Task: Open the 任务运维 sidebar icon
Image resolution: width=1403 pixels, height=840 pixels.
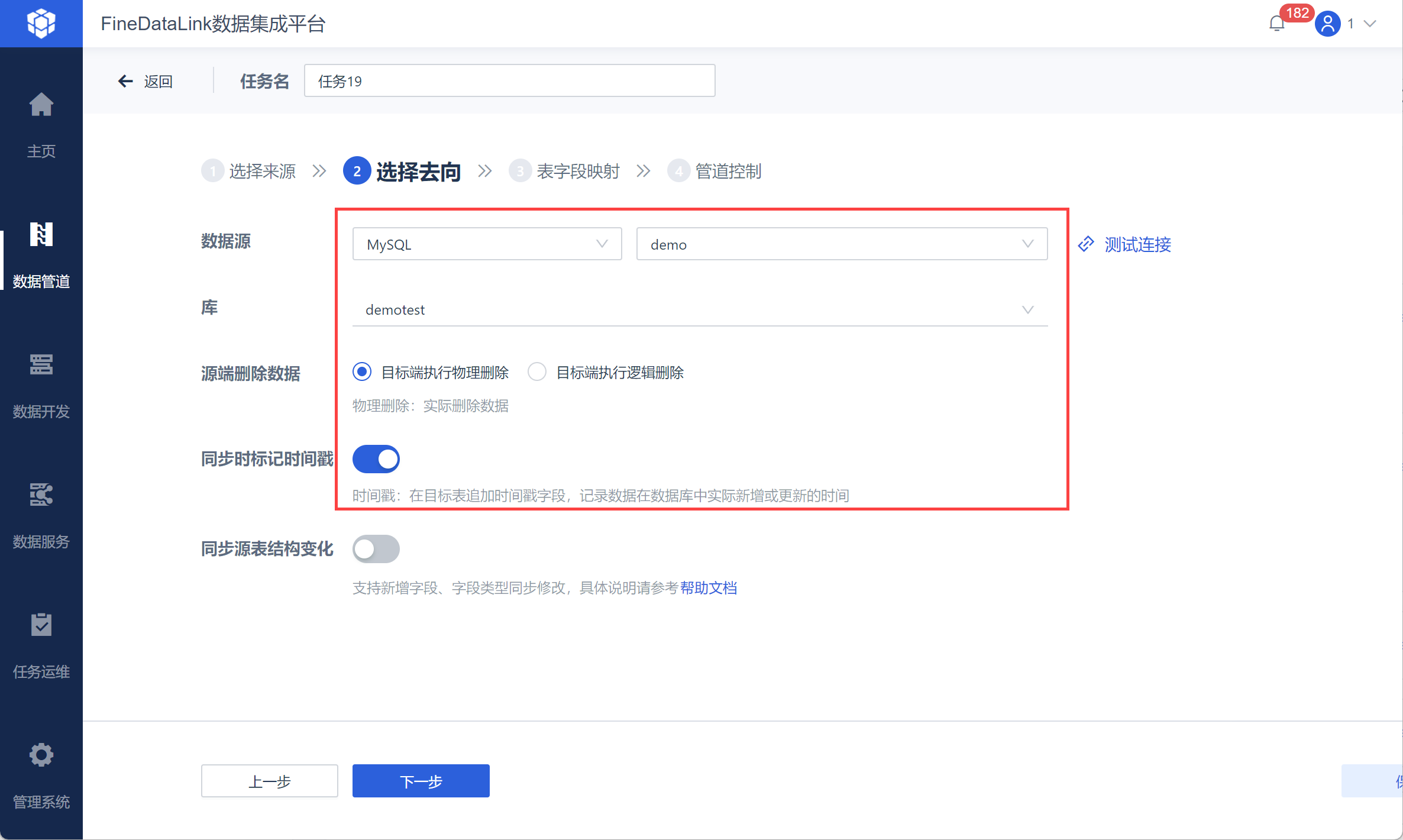Action: coord(41,625)
